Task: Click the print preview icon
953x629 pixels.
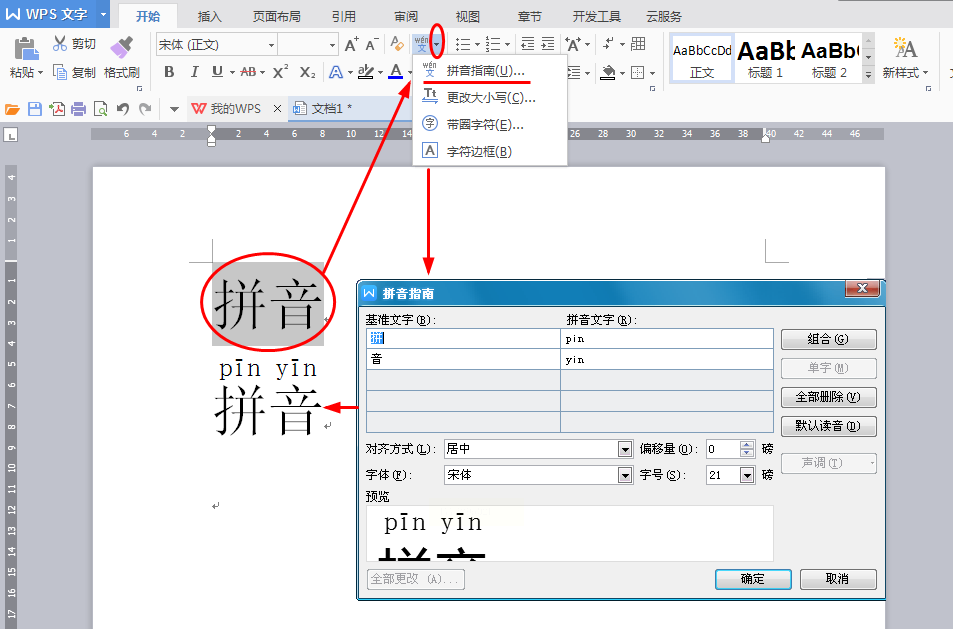Action: click(x=100, y=109)
